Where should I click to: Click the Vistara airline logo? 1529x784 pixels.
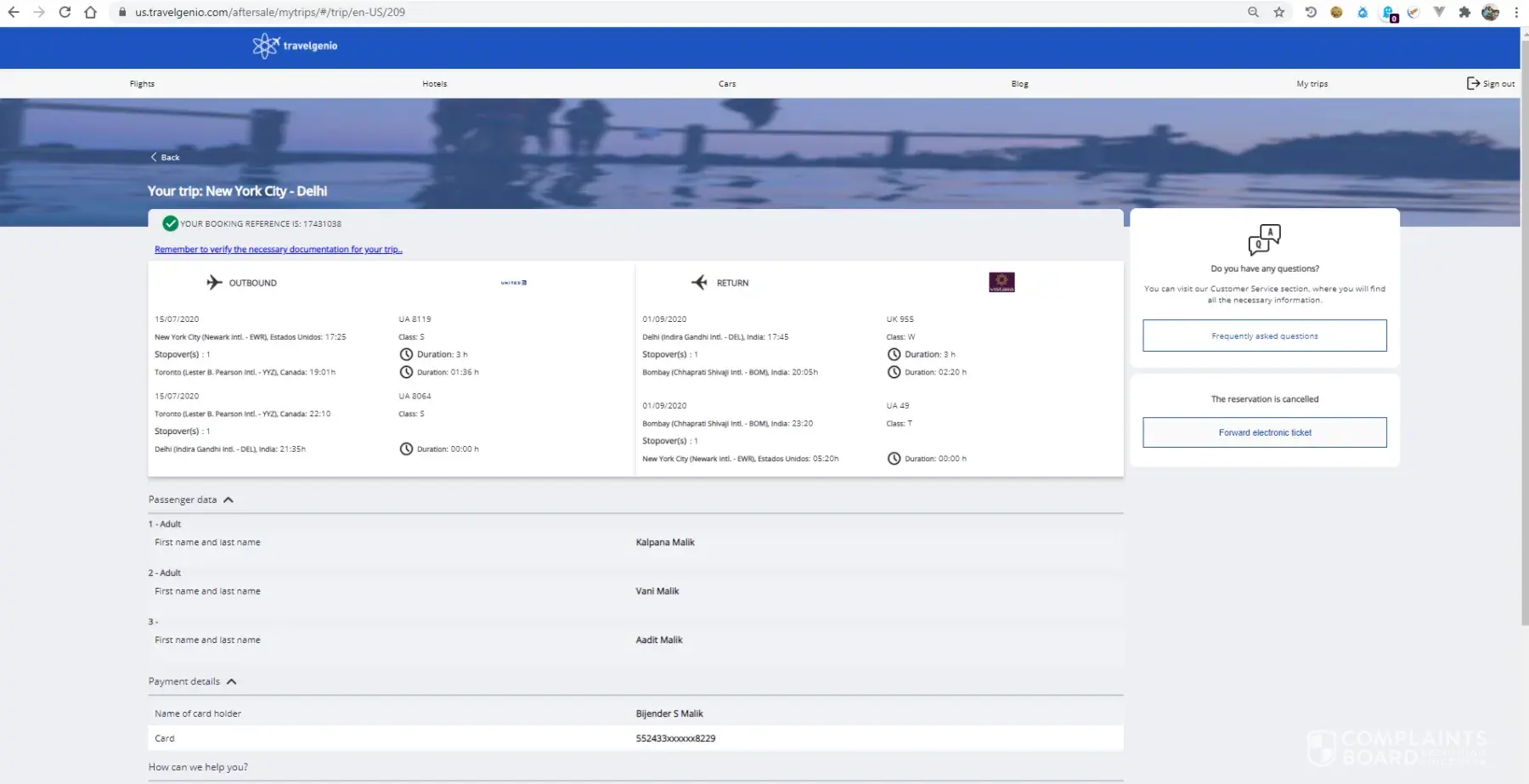tap(1001, 282)
